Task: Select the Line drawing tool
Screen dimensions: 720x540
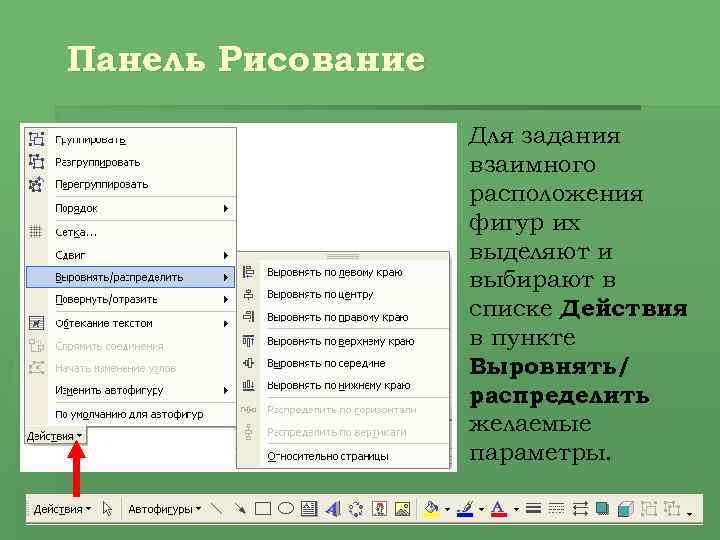Action: [x=216, y=509]
